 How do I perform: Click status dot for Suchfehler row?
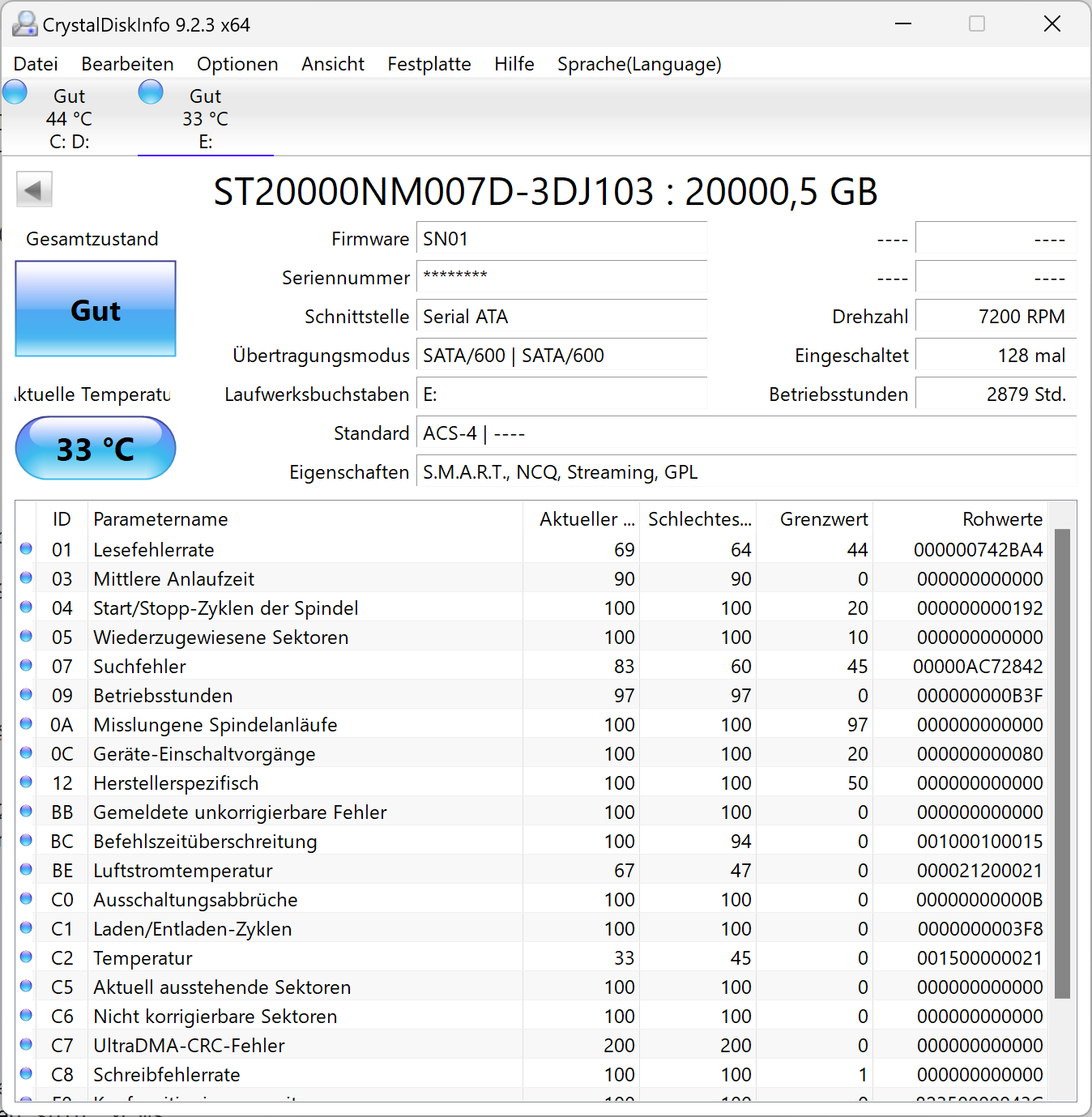[x=26, y=666]
